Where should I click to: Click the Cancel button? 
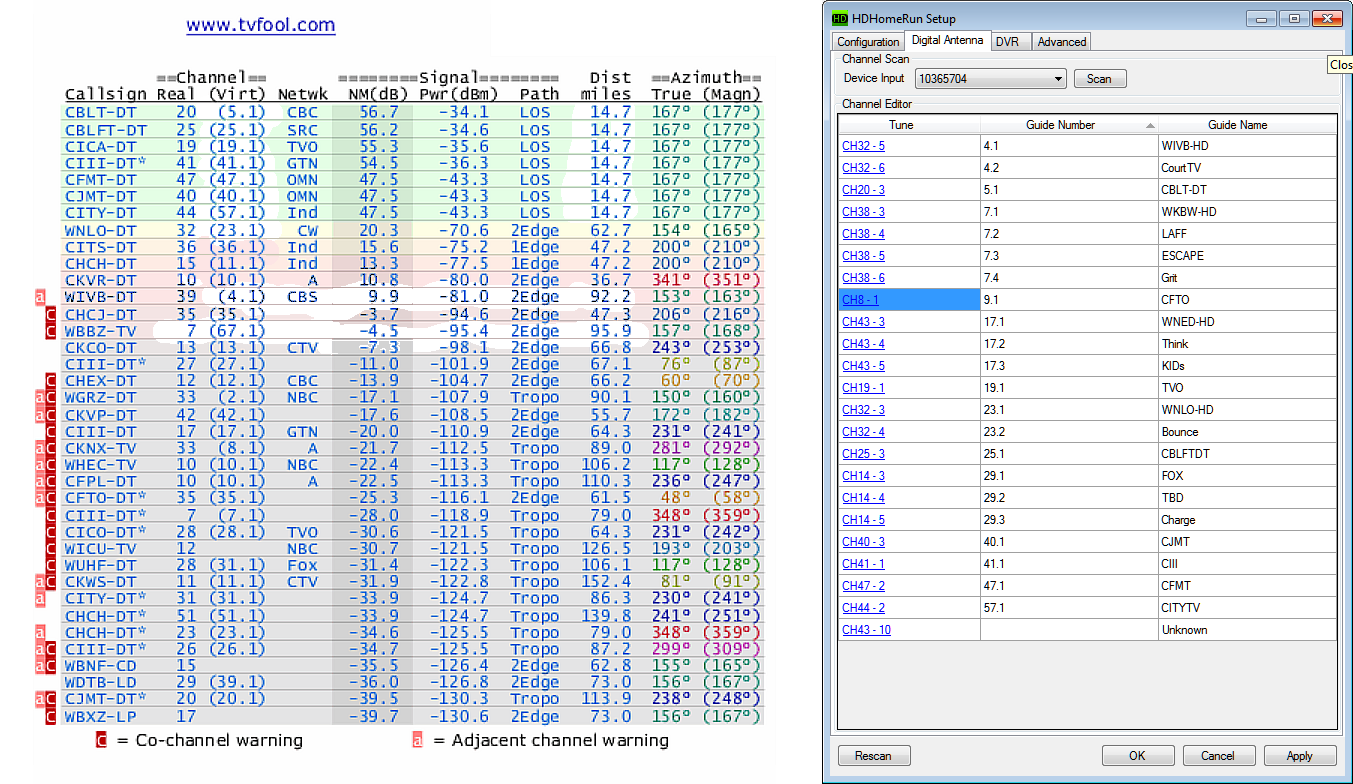(x=1217, y=755)
